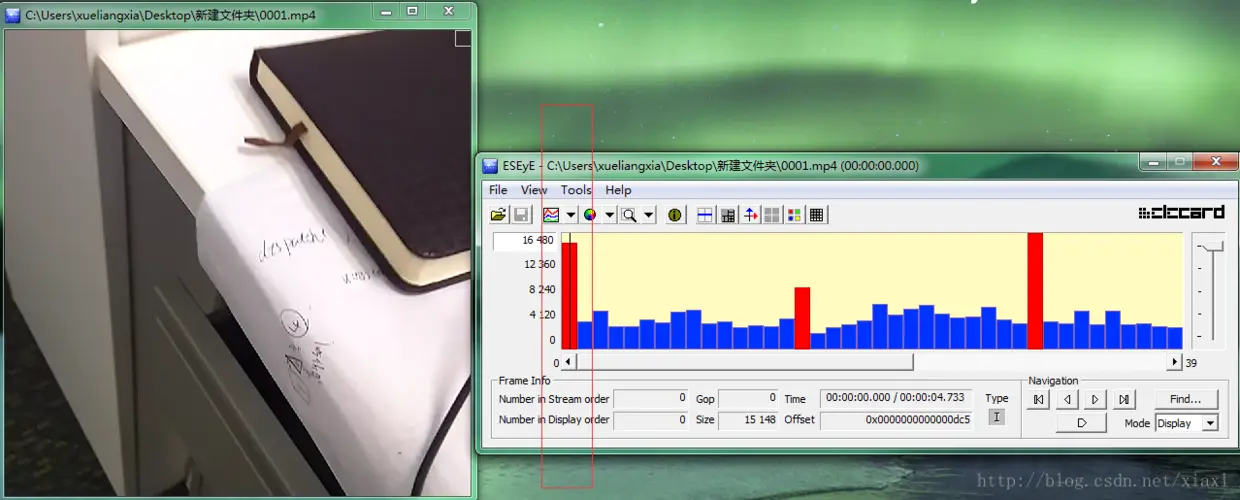This screenshot has height=500, width=1240.
Task: Toggle the red and blue arrows icon
Action: [750, 215]
